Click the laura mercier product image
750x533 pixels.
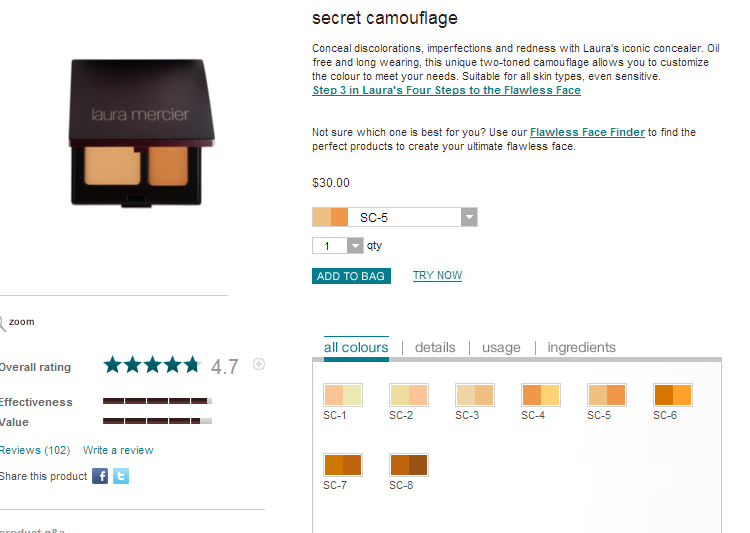(142, 133)
